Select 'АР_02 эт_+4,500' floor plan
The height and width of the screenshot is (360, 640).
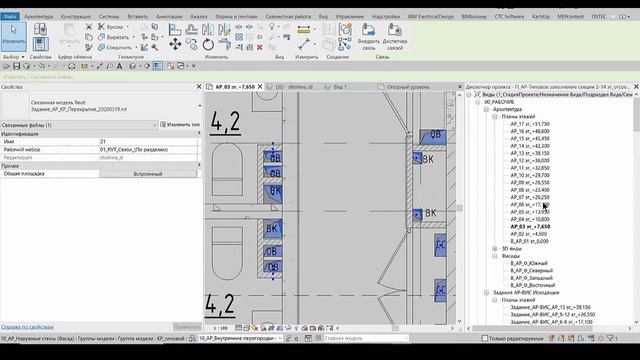[529, 234]
